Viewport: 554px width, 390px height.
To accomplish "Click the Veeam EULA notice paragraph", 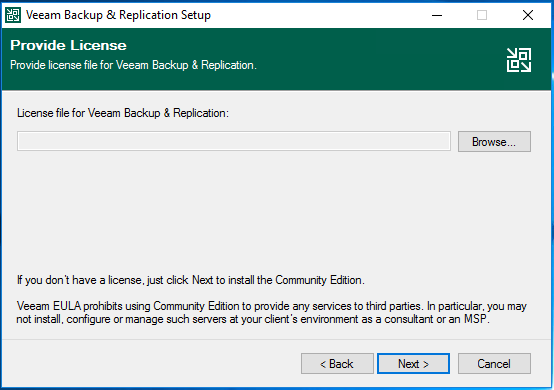I will click(271, 313).
